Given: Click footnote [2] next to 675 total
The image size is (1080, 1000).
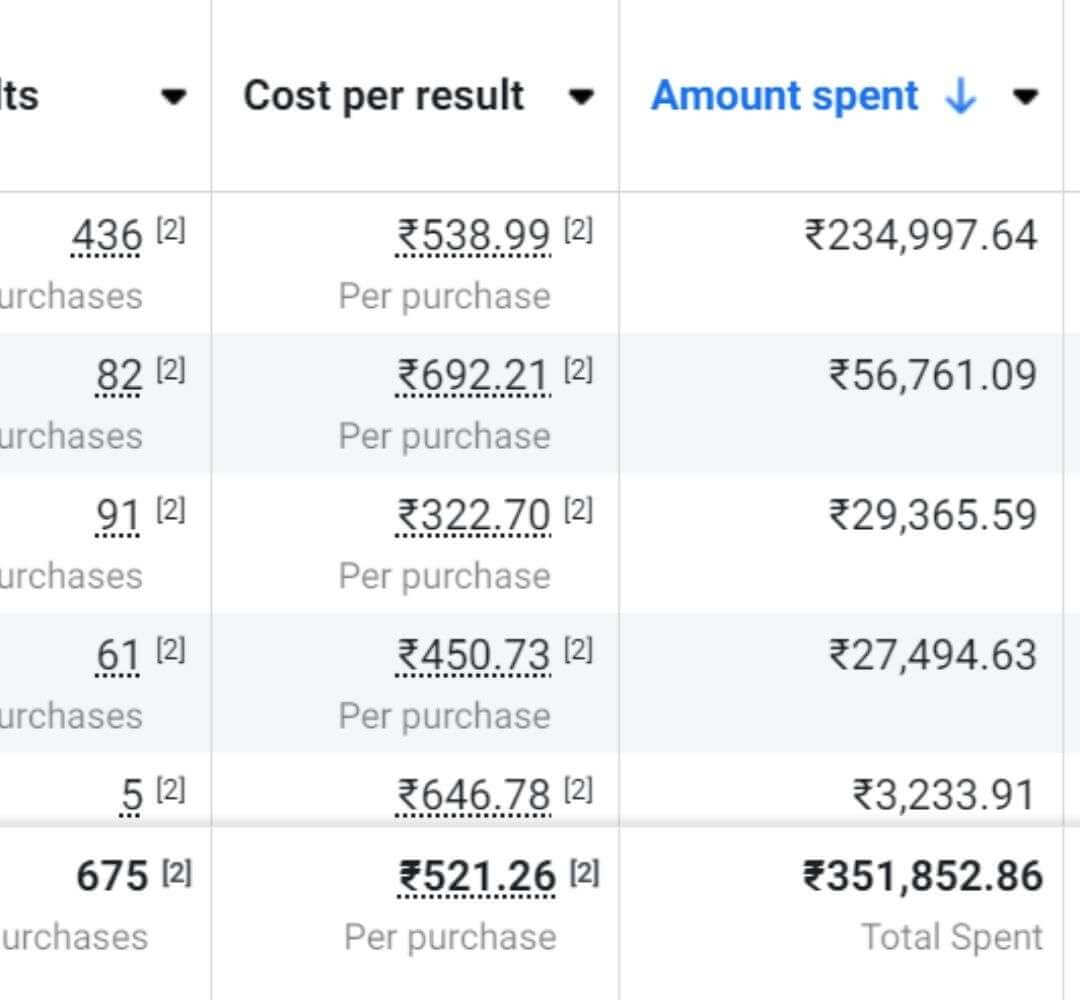Looking at the screenshot, I should 177,873.
